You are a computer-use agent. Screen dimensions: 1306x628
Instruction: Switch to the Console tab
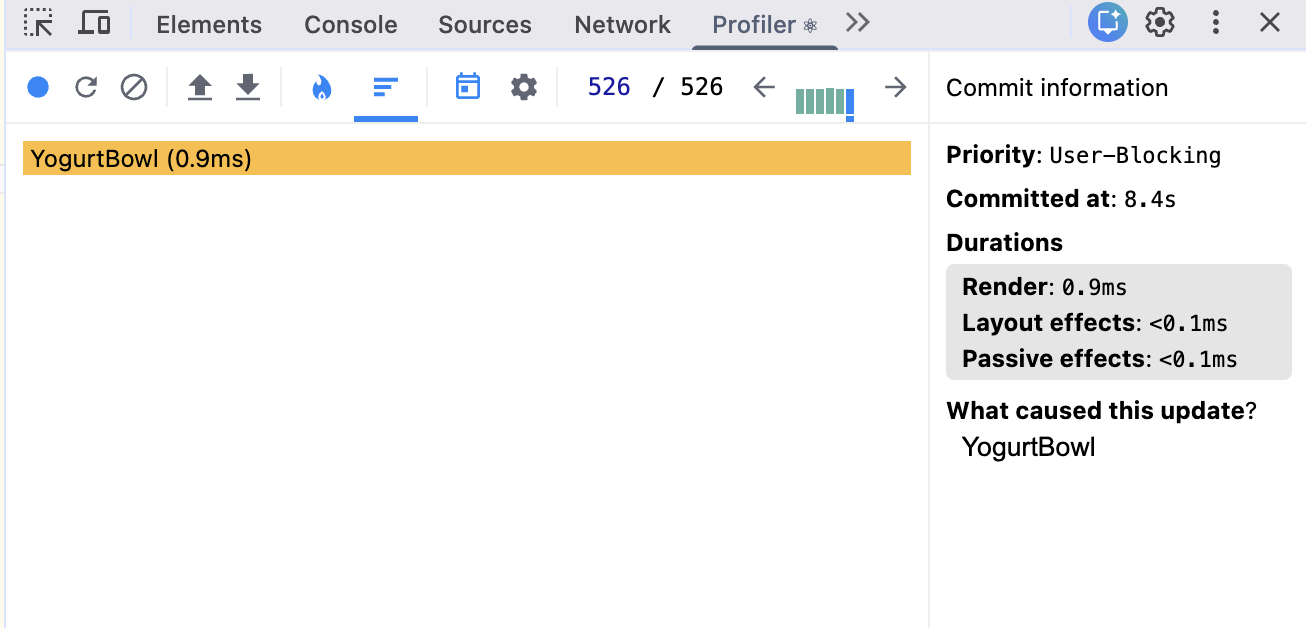pos(350,25)
